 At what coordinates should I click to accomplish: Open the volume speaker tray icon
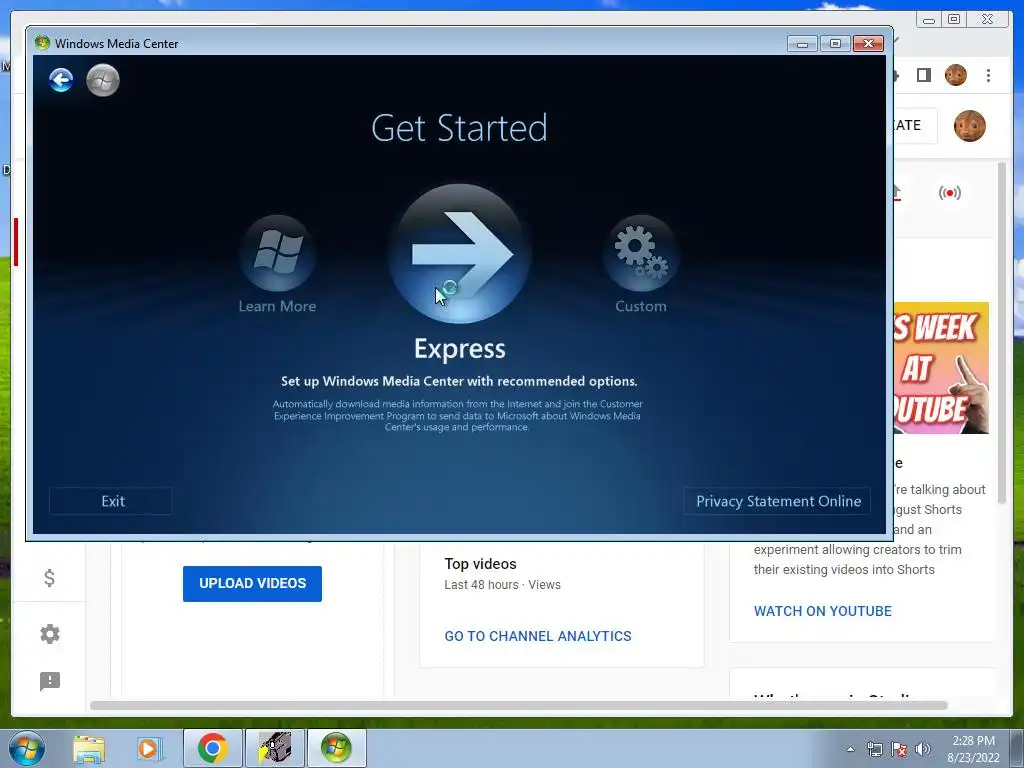click(923, 749)
